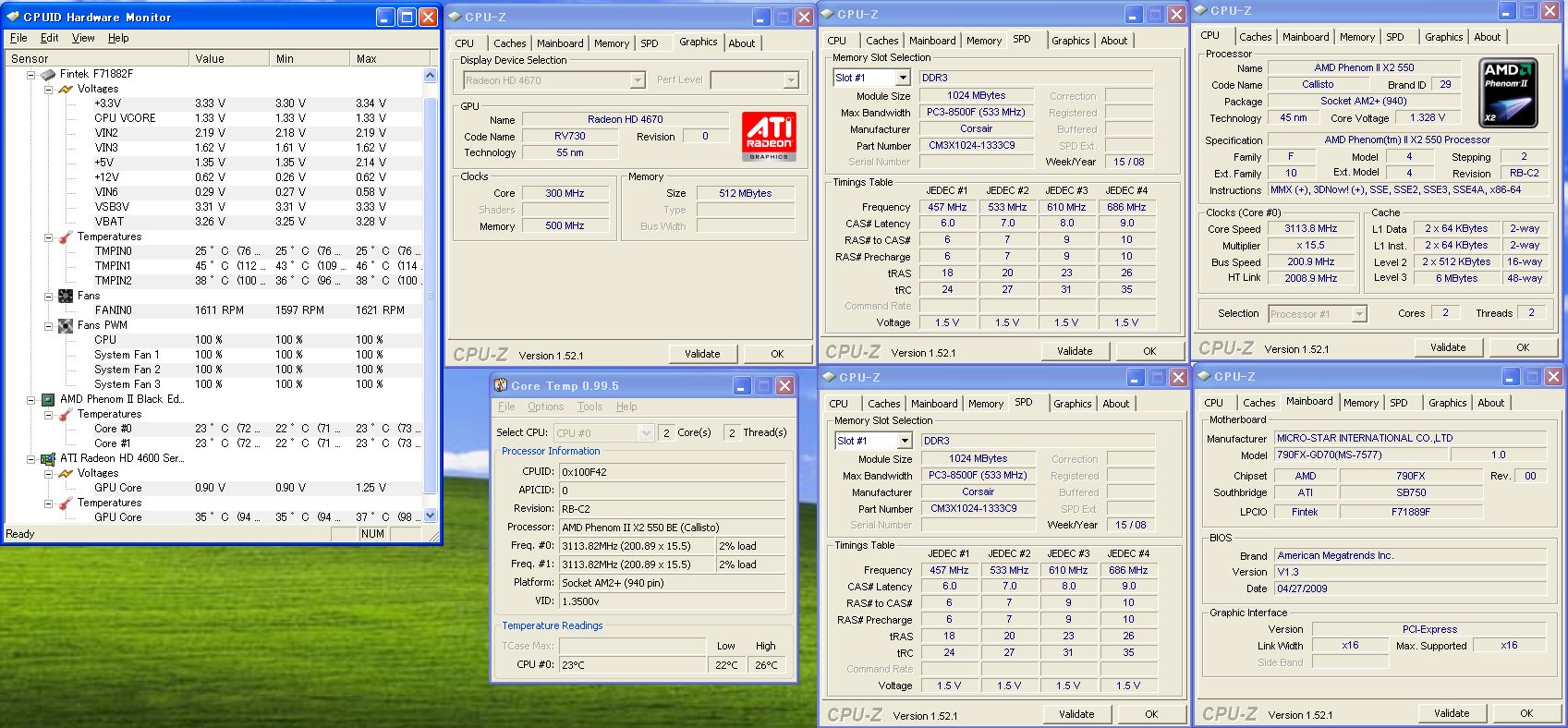Screen dimensions: 1568x728
Task: Collapse the Fintek F71882F tree node
Action: [x=30, y=74]
